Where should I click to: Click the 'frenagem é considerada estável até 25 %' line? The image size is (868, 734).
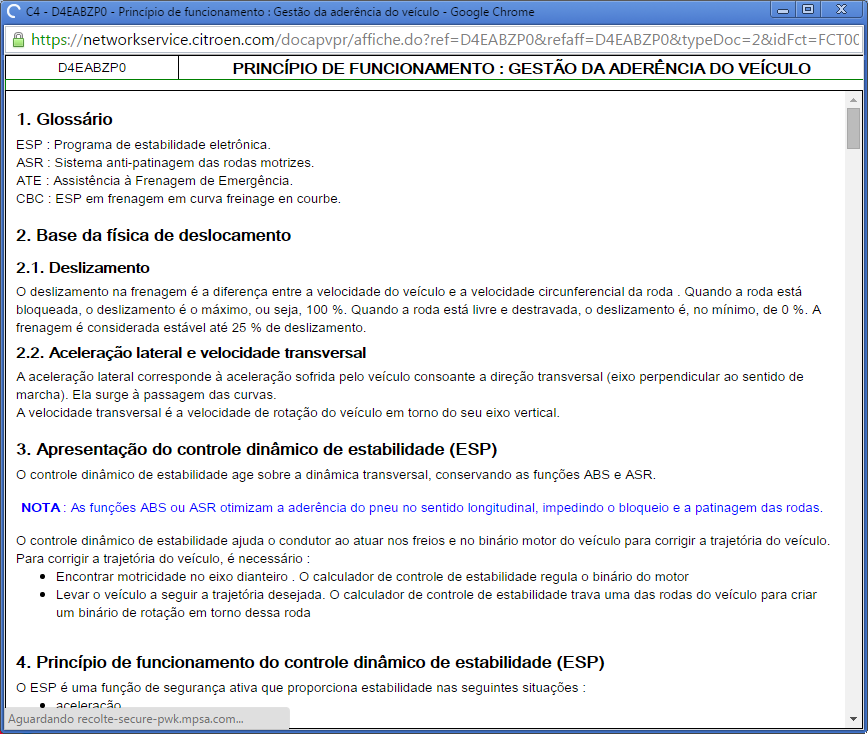(x=191, y=328)
